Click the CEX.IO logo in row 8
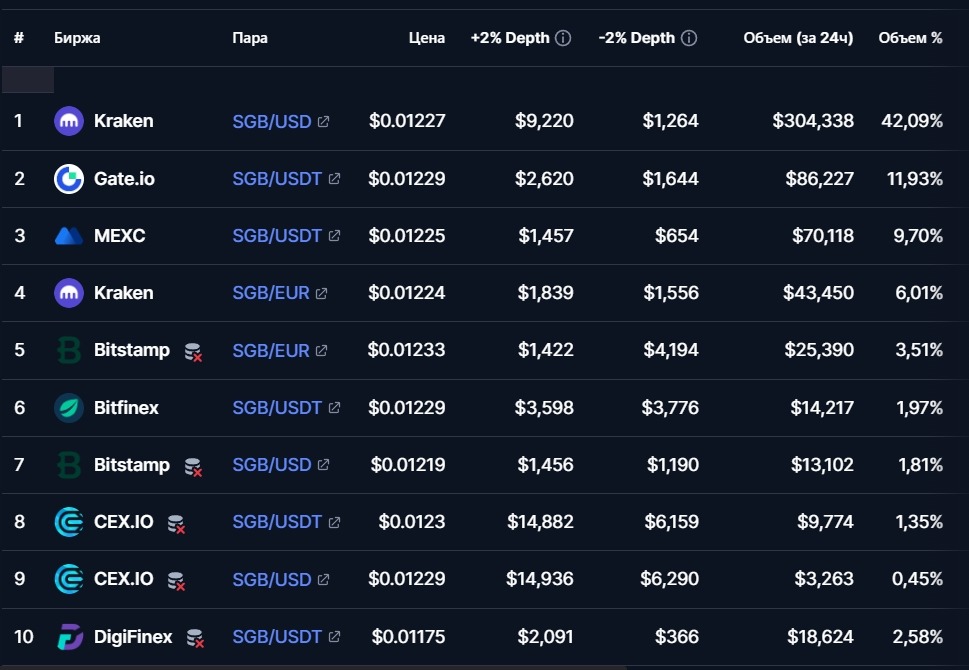969x670 pixels. [69, 522]
